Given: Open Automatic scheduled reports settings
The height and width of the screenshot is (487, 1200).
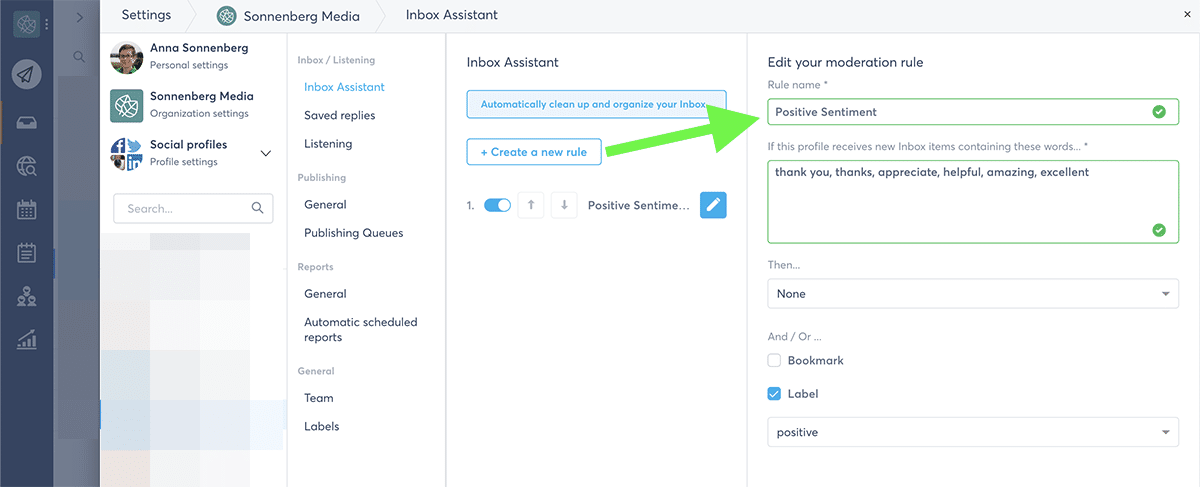Looking at the screenshot, I should point(361,330).
